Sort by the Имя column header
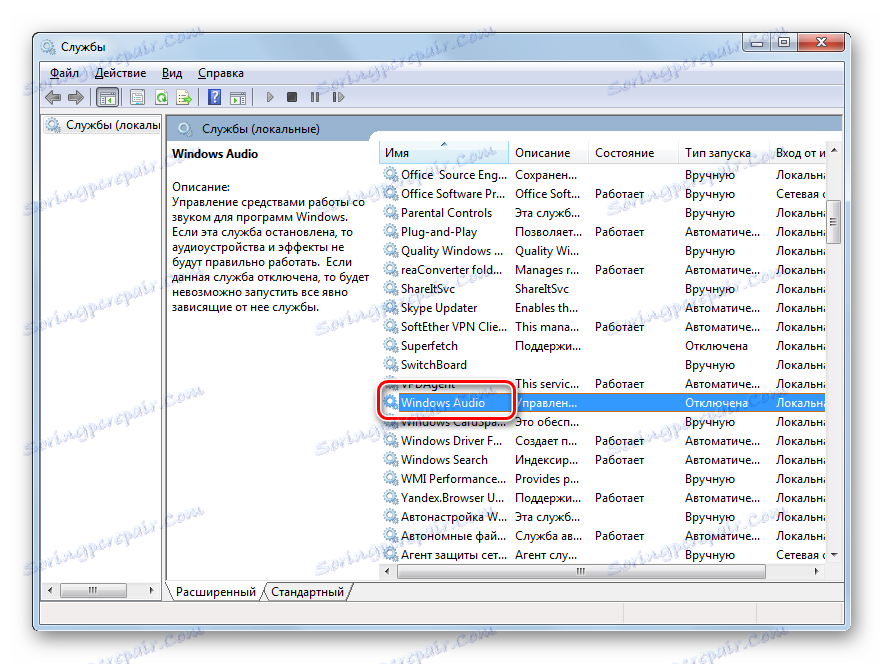This screenshot has height=664, width=884. click(444, 153)
